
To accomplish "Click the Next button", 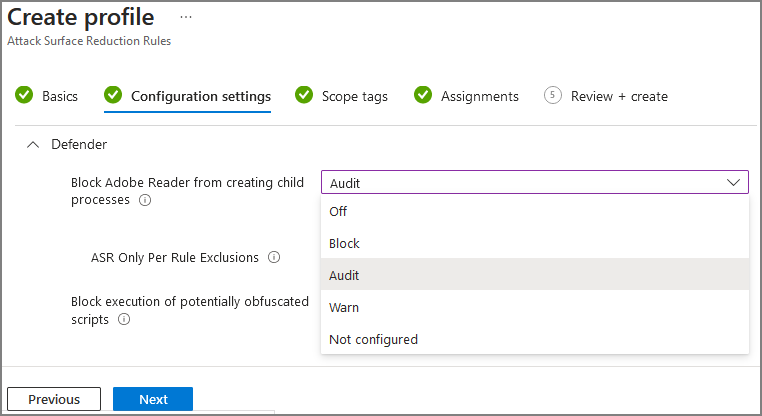I will 153,399.
